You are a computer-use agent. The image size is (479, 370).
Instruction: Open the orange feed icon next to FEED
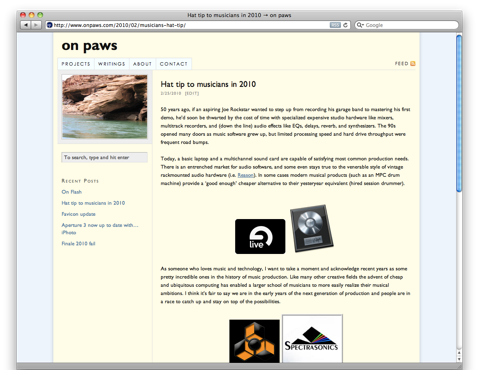pyautogui.click(x=413, y=63)
